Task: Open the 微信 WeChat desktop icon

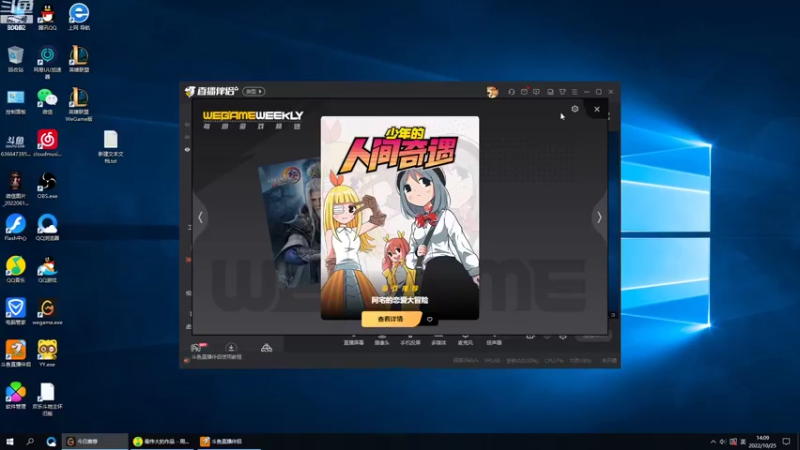Action: tap(47, 101)
